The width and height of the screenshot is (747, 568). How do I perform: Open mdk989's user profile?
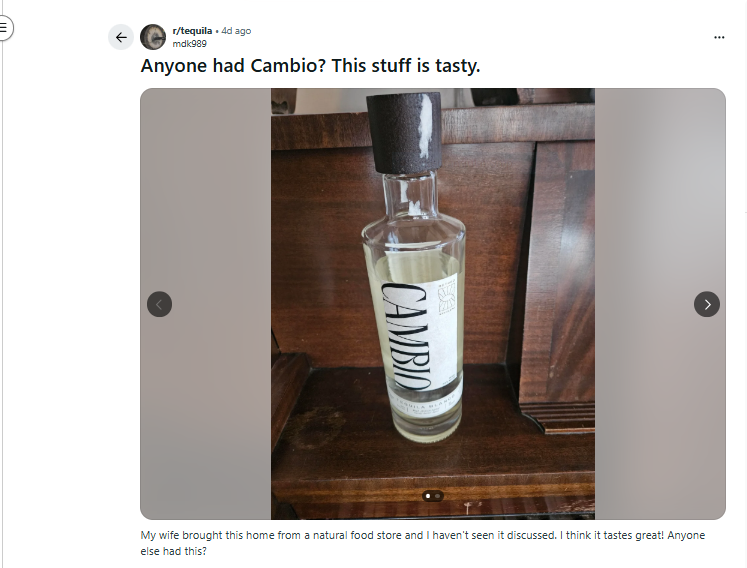pos(190,43)
